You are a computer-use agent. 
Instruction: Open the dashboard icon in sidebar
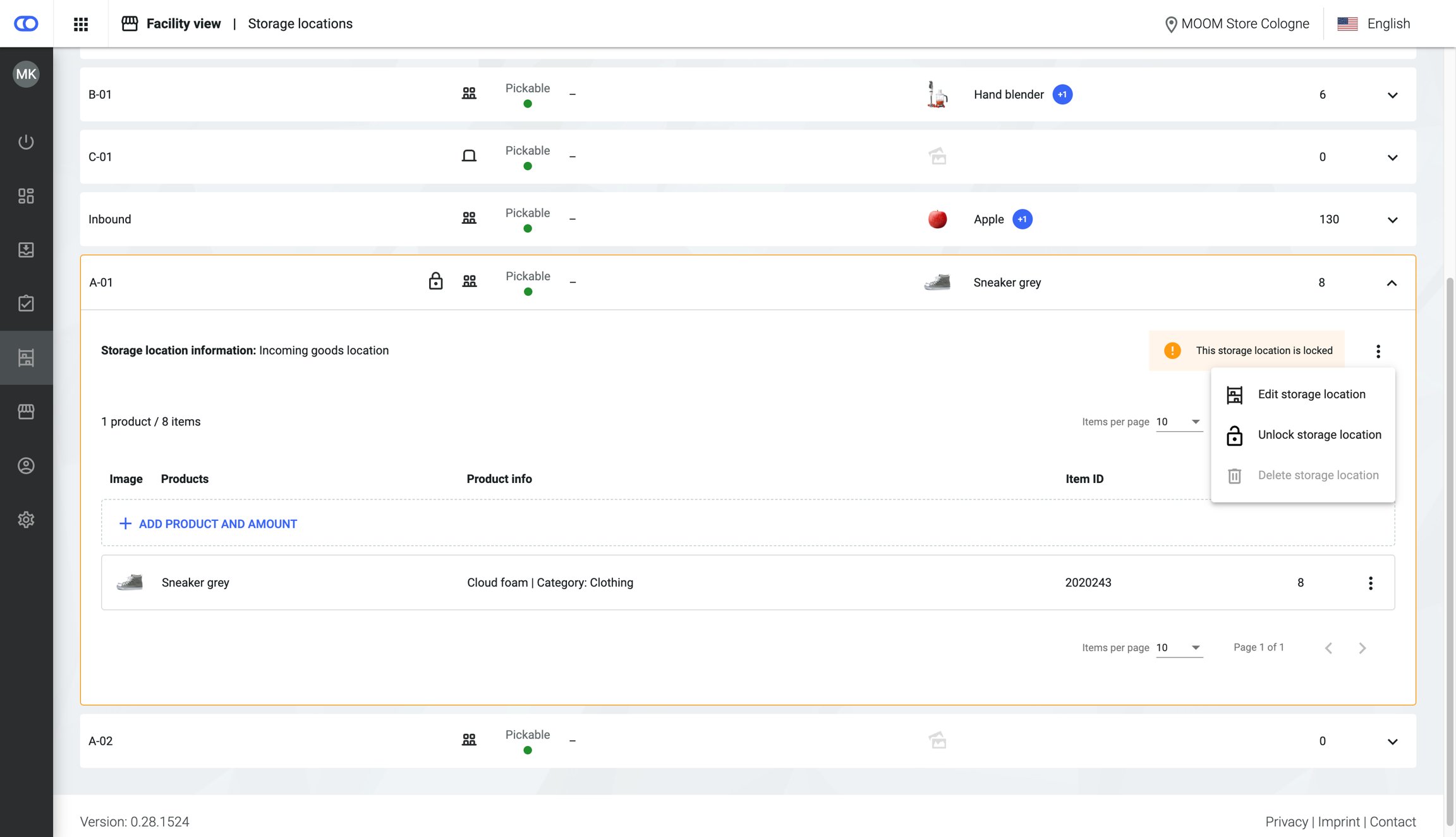point(26,196)
